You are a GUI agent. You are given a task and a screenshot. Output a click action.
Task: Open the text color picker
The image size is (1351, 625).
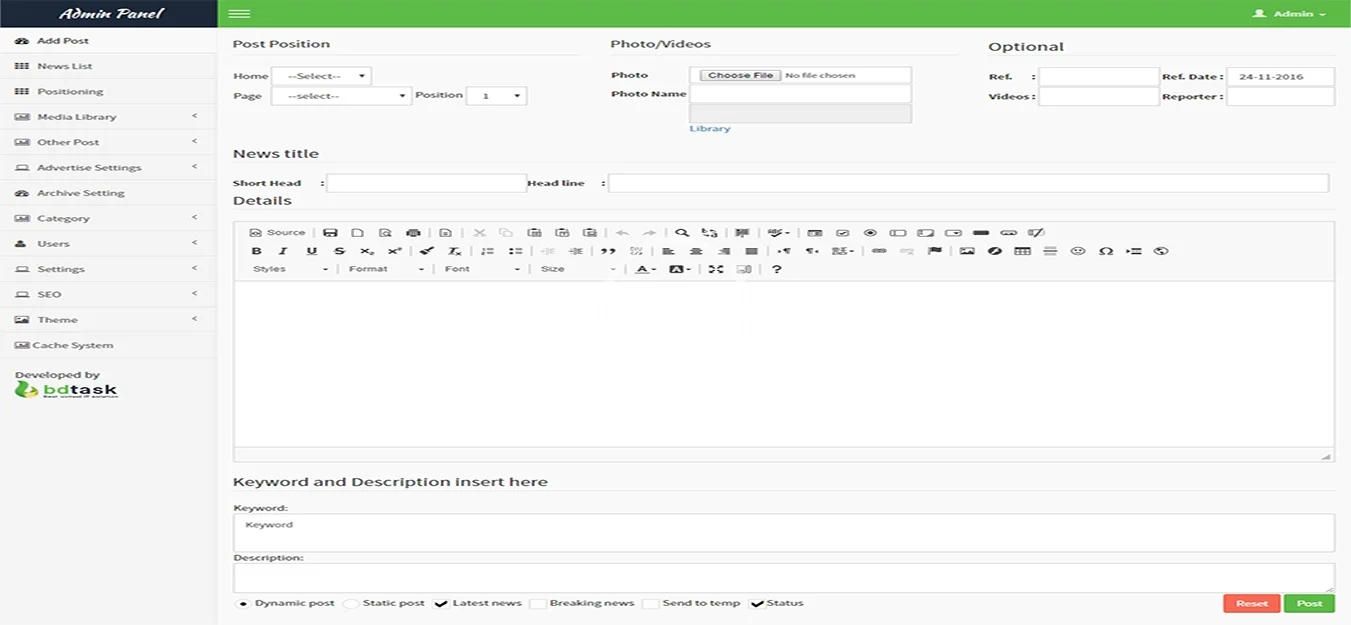point(645,269)
